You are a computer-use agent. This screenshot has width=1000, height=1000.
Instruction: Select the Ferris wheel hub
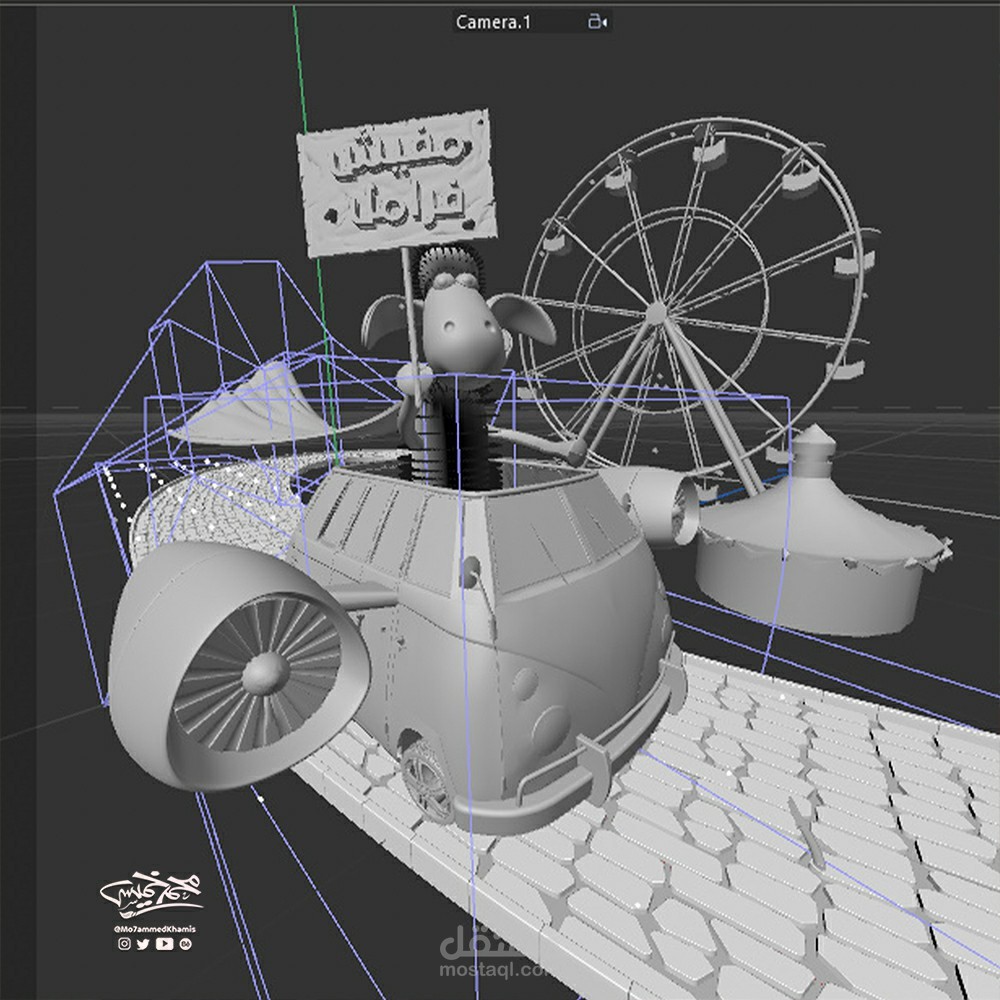pyautogui.click(x=656, y=313)
